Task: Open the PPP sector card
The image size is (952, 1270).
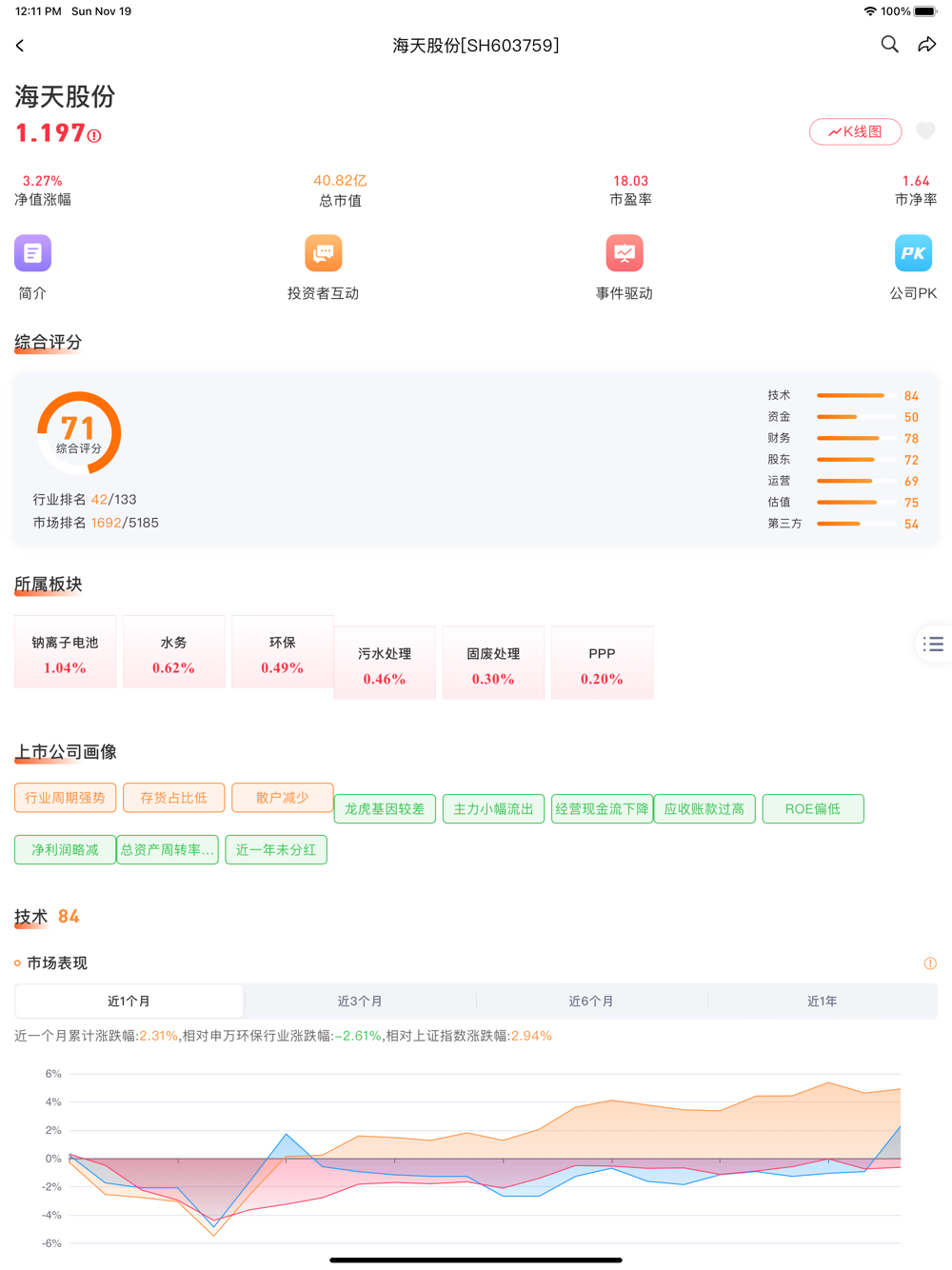Action: 602,664
